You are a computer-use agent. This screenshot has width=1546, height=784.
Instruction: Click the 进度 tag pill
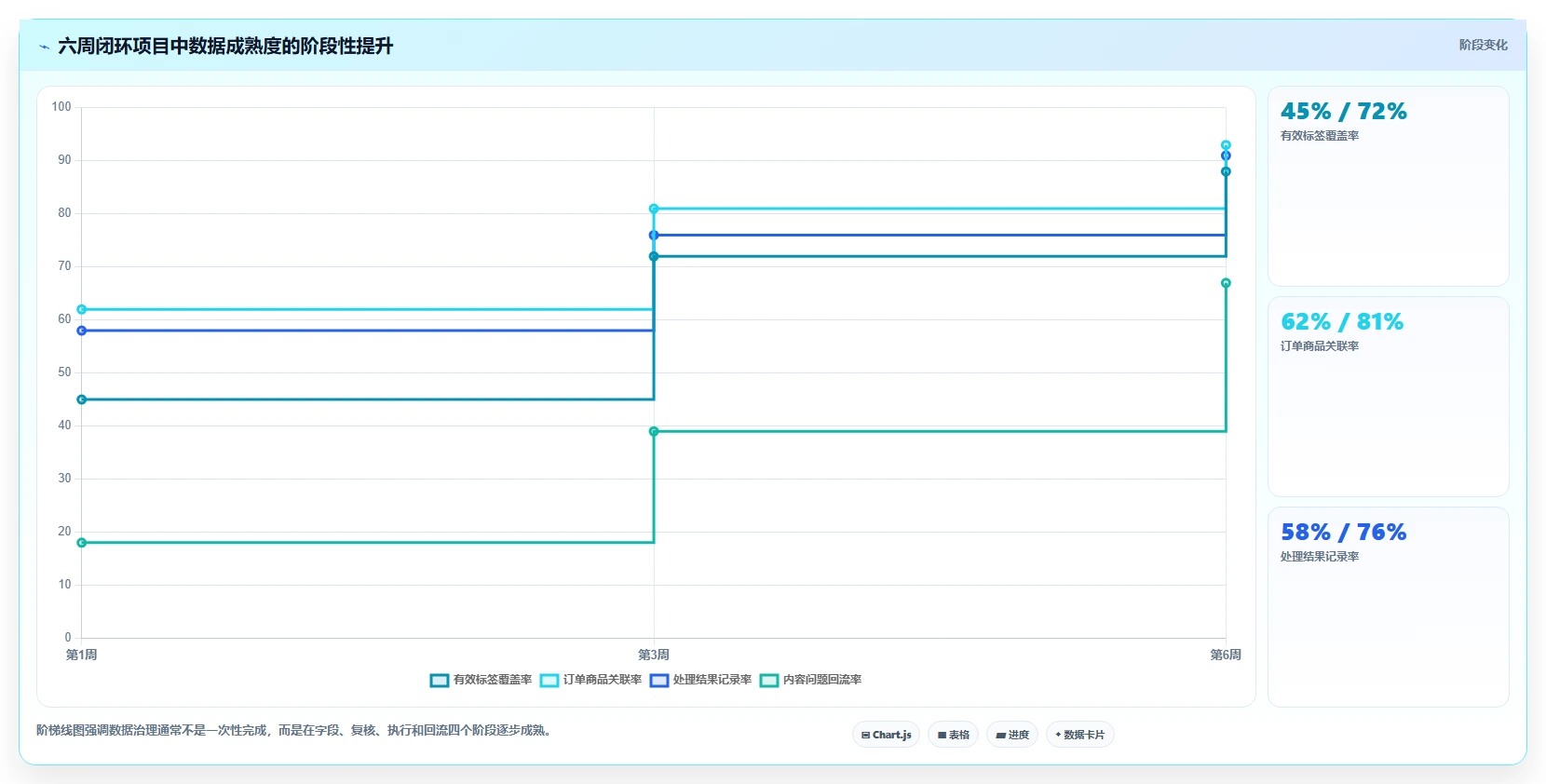click(x=1012, y=735)
